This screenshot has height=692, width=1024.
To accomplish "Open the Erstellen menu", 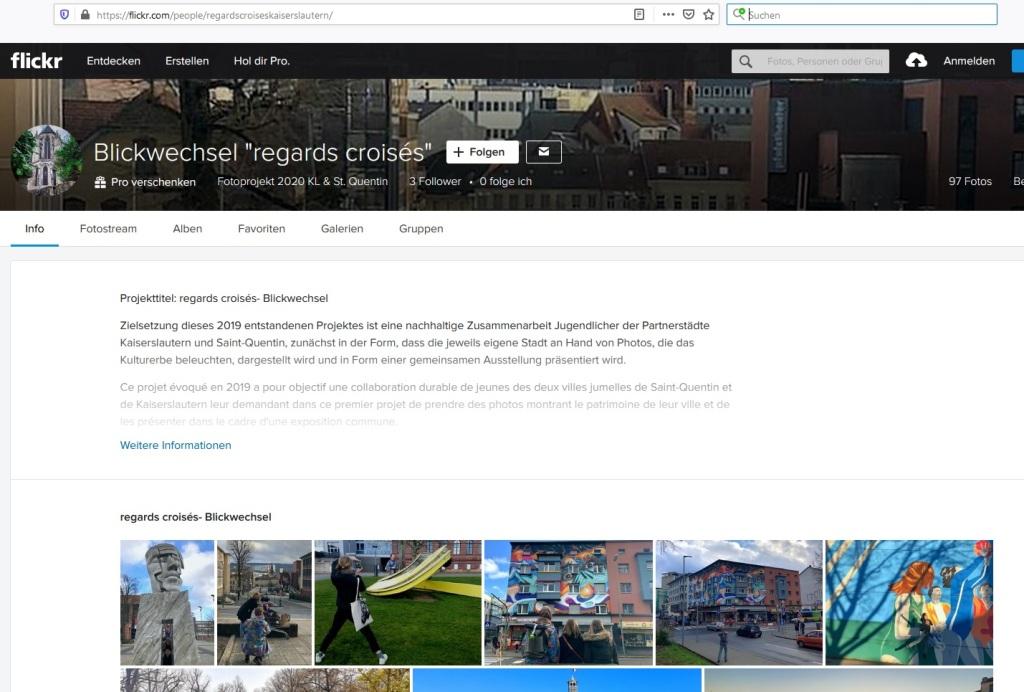I will 187,61.
